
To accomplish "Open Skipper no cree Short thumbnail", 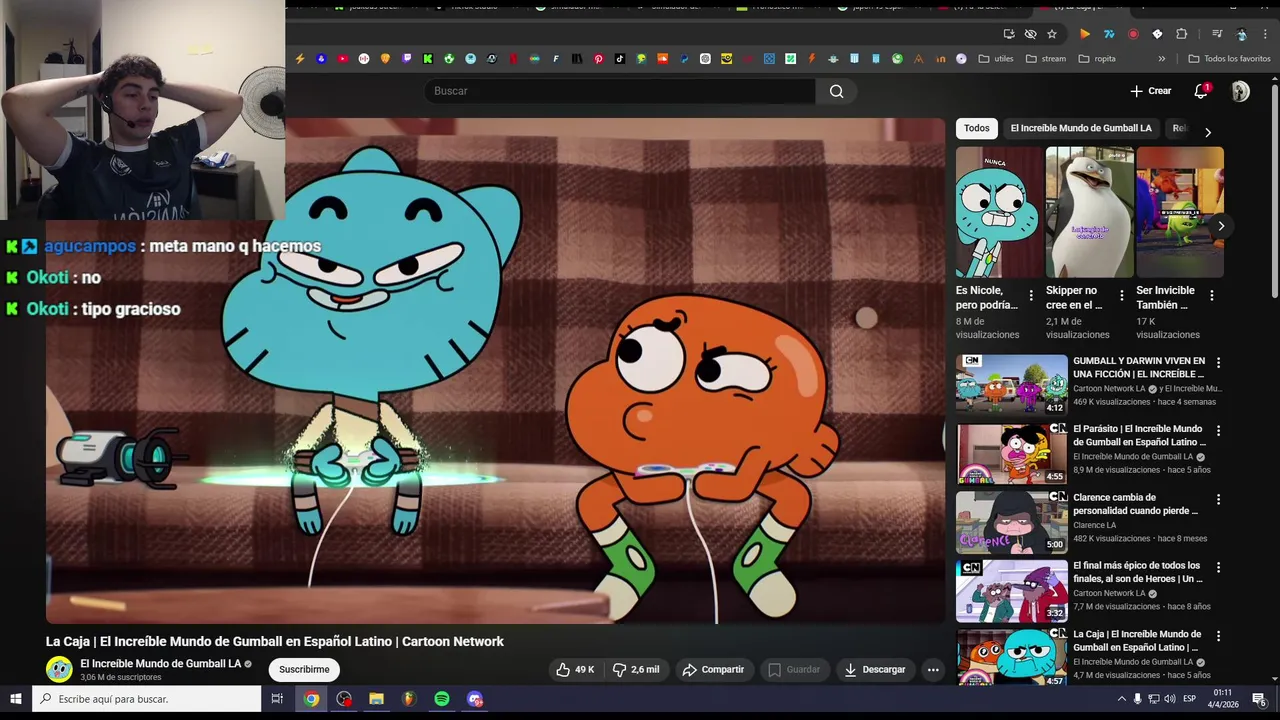I will tap(1090, 212).
